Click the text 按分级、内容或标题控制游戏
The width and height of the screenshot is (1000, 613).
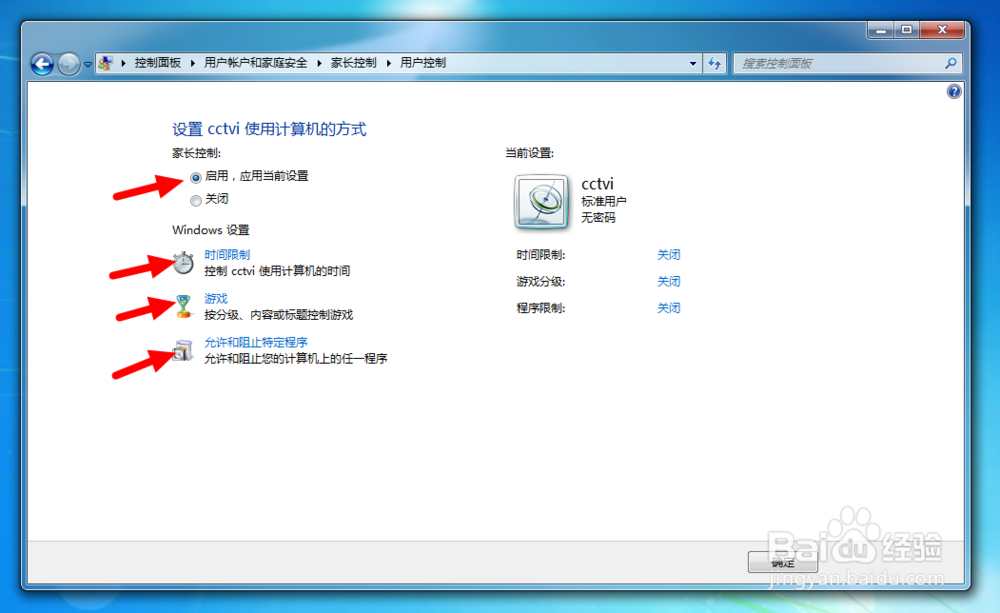279,314
